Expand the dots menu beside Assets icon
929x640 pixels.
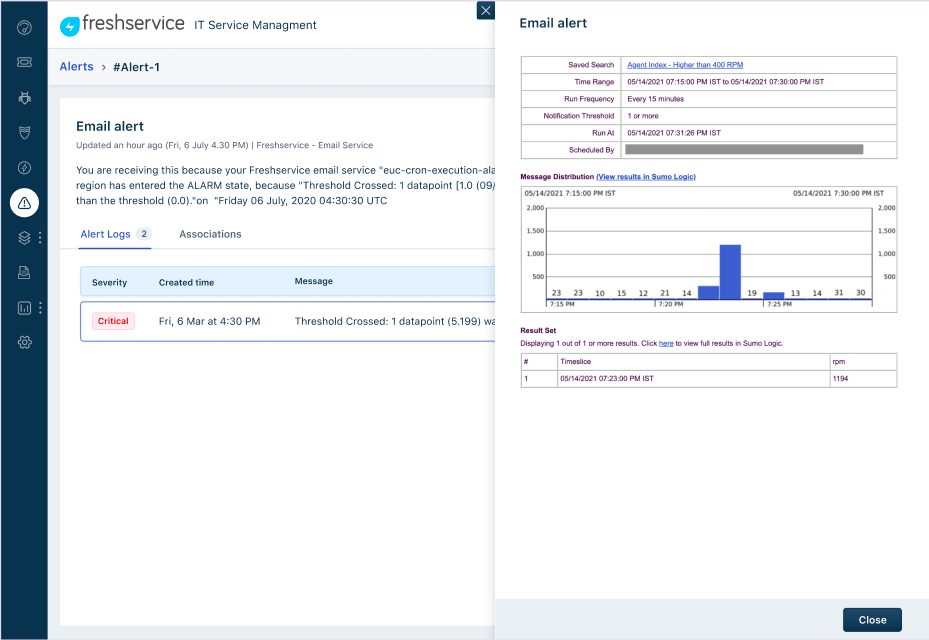click(x=40, y=238)
